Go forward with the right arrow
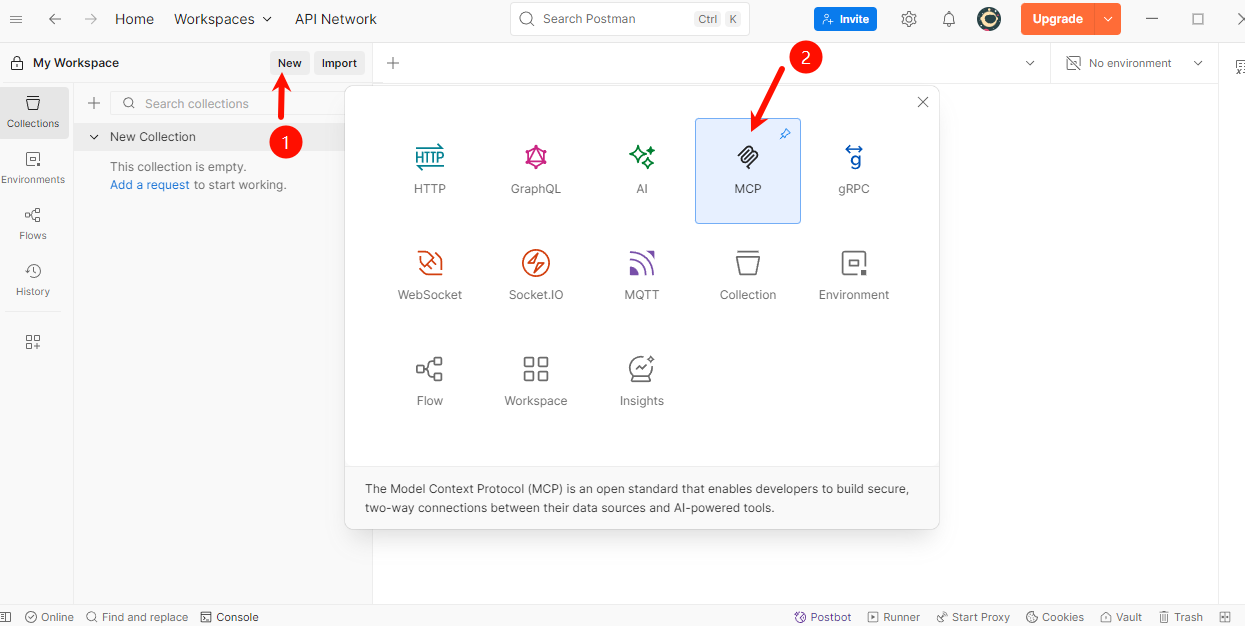 tap(91, 19)
